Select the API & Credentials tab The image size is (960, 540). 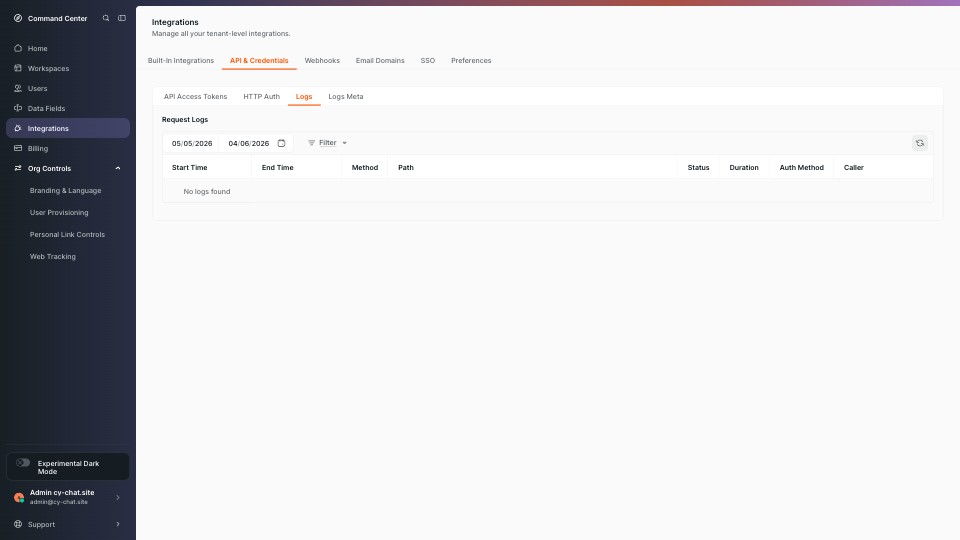[x=259, y=61]
